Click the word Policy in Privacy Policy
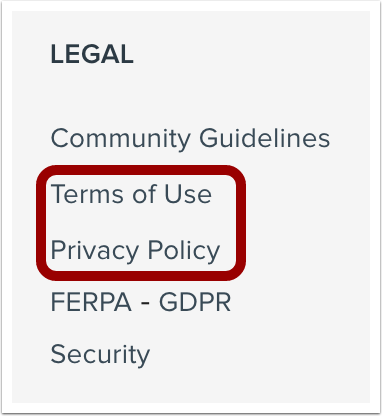 coord(184,251)
